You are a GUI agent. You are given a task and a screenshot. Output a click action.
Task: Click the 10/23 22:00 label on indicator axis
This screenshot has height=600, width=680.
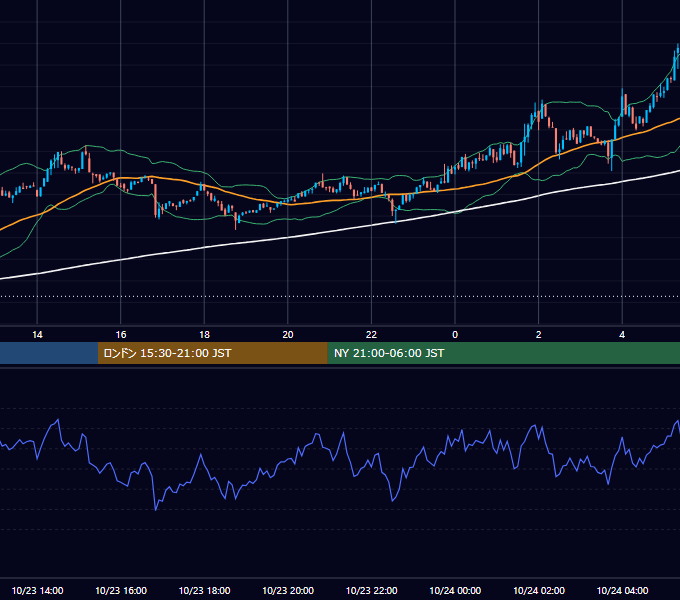371,590
